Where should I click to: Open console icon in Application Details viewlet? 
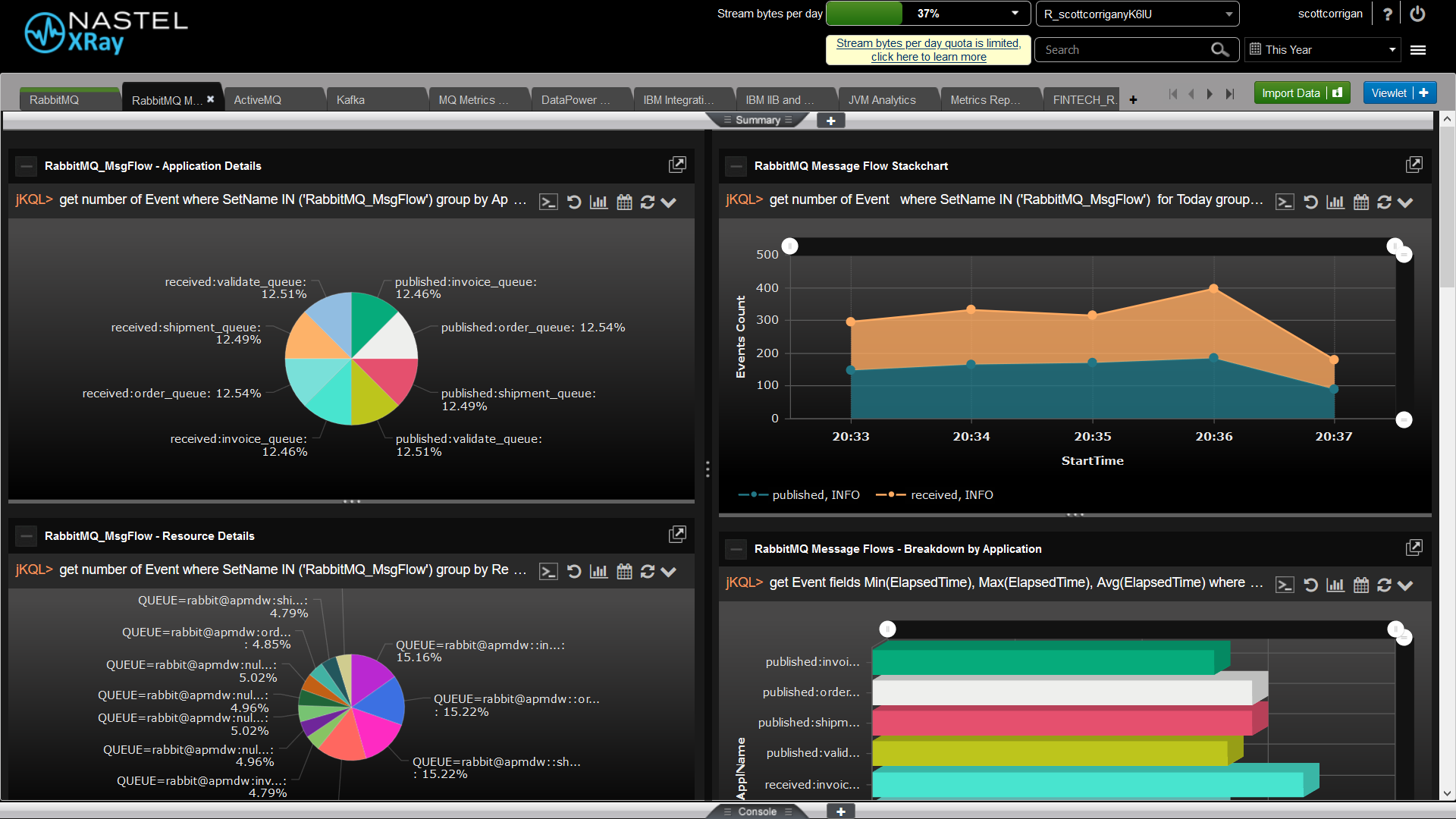coord(548,202)
